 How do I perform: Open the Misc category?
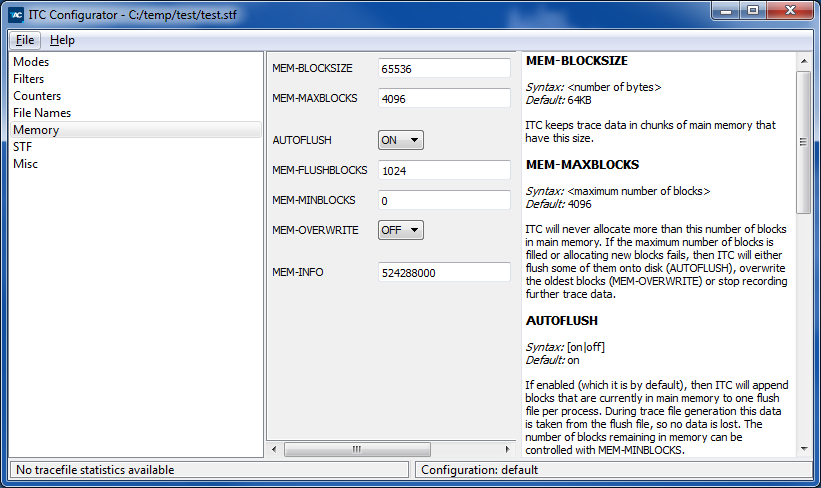26,164
